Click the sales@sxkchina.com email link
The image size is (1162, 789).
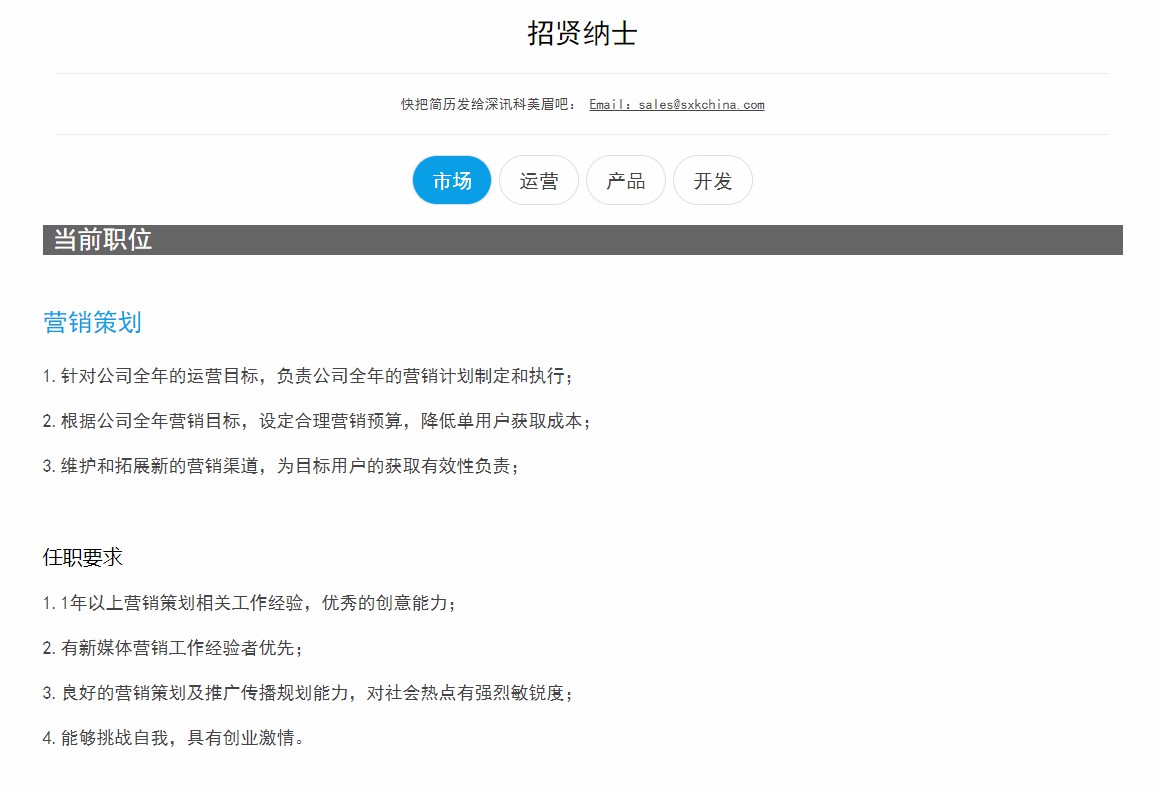pos(676,104)
